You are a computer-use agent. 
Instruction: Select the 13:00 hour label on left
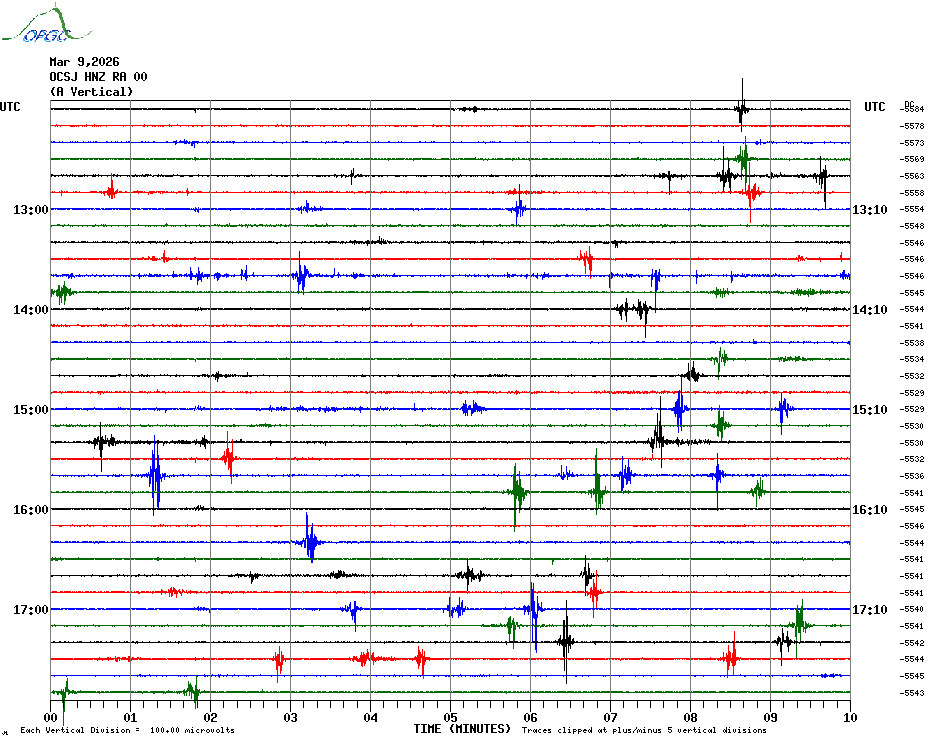[30, 210]
